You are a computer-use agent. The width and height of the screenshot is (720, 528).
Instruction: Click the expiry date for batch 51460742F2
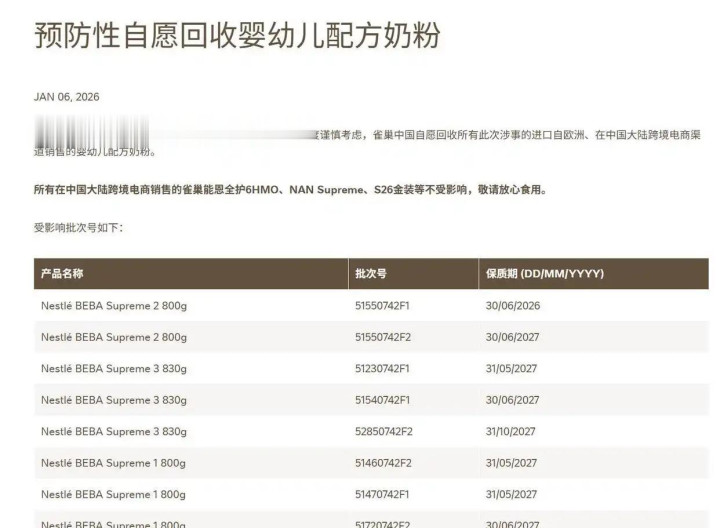[x=512, y=463]
